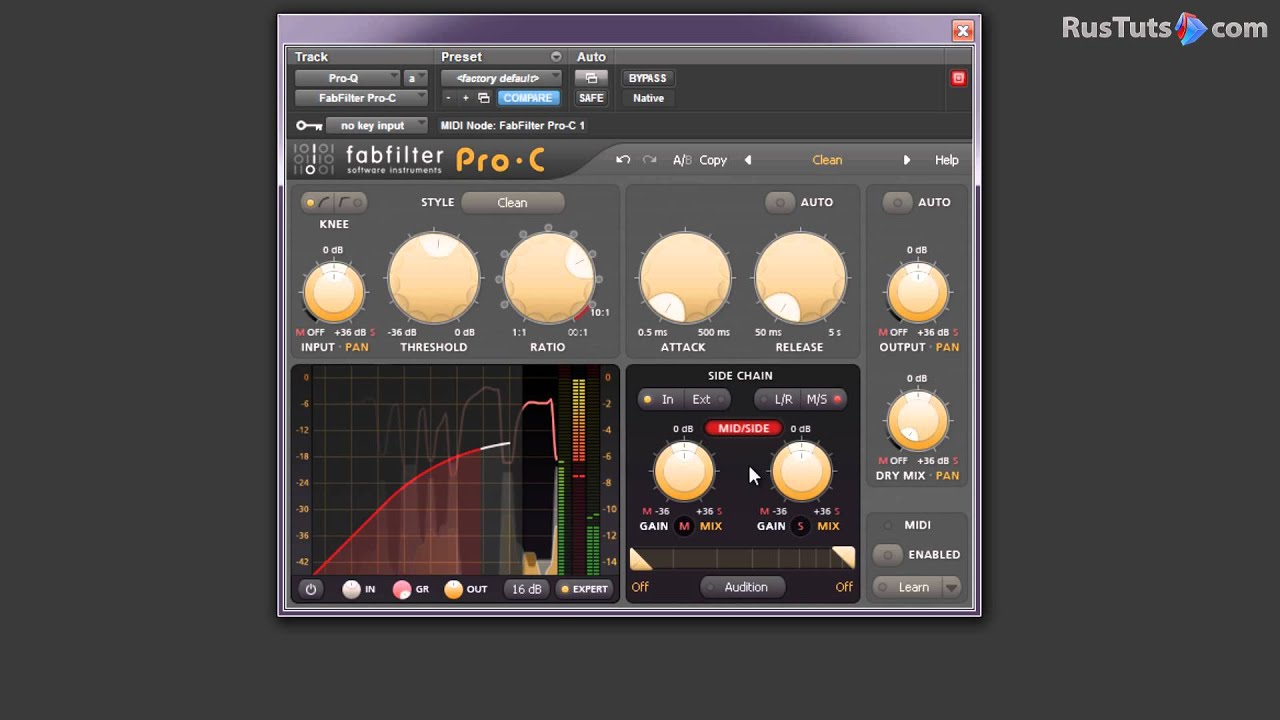Viewport: 1280px width, 720px height.
Task: Click the right side chain filter handle
Action: coord(844,558)
